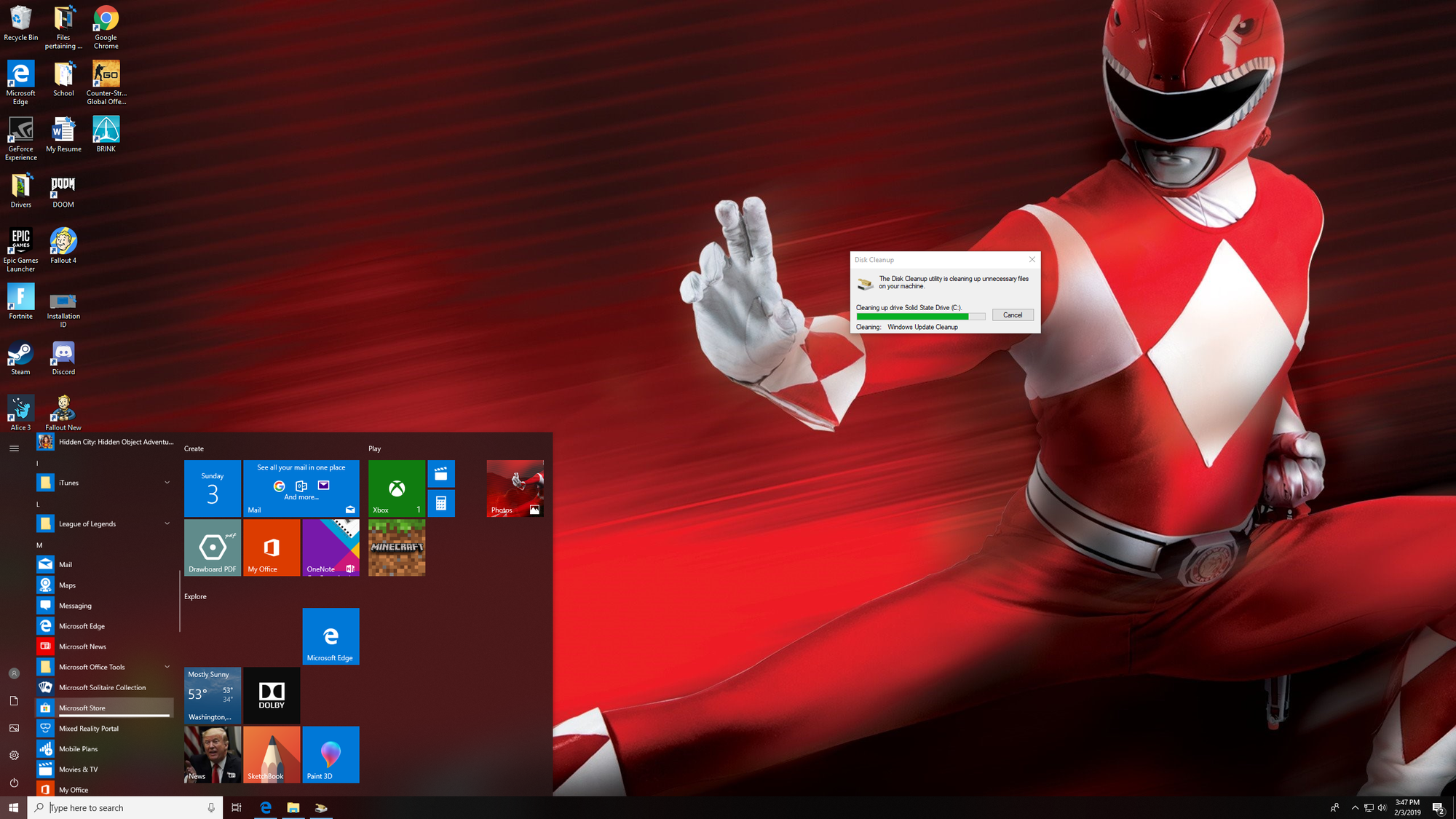Image resolution: width=1456 pixels, height=819 pixels.
Task: Click the Disk Cleanup progress bar
Action: [920, 317]
